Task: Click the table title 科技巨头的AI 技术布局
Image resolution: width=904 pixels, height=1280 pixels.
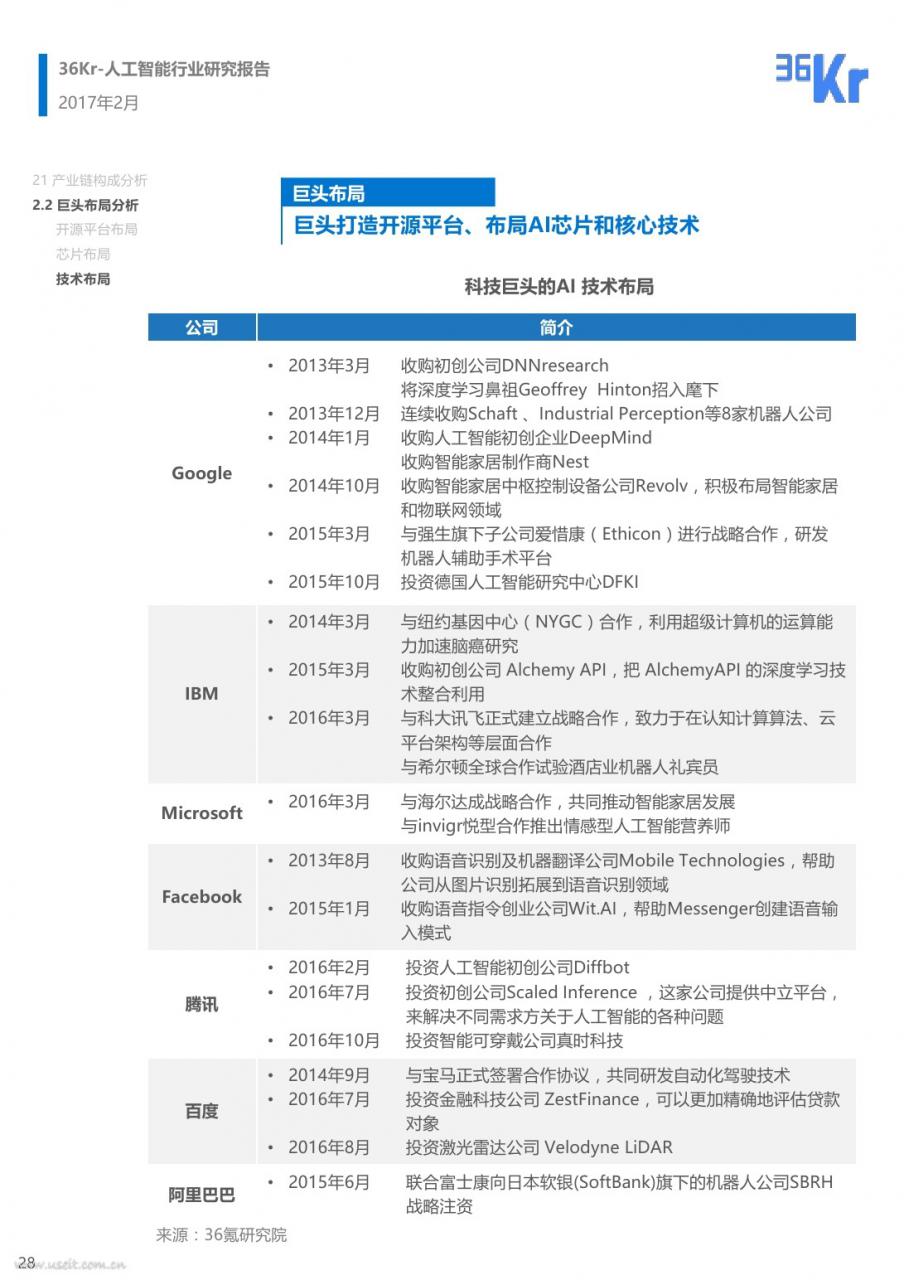Action: coord(559,287)
